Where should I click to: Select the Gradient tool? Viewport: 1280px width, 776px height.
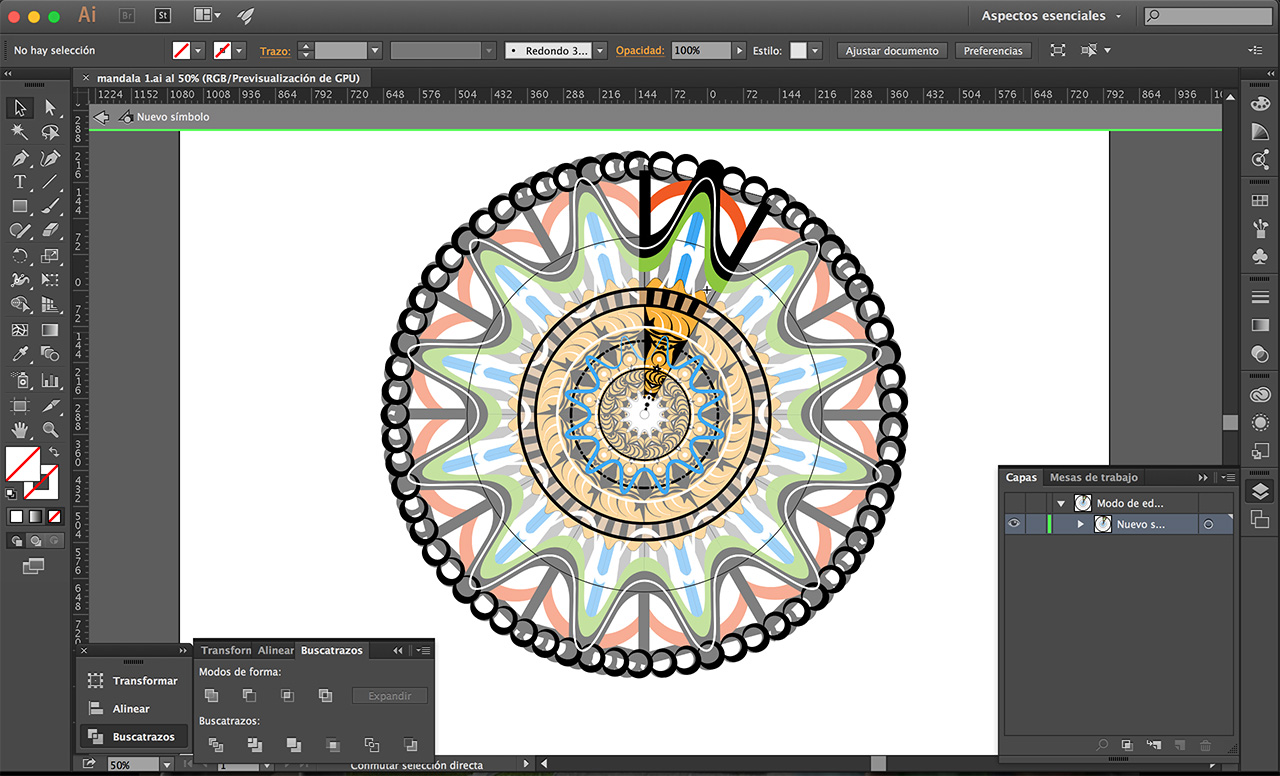50,330
